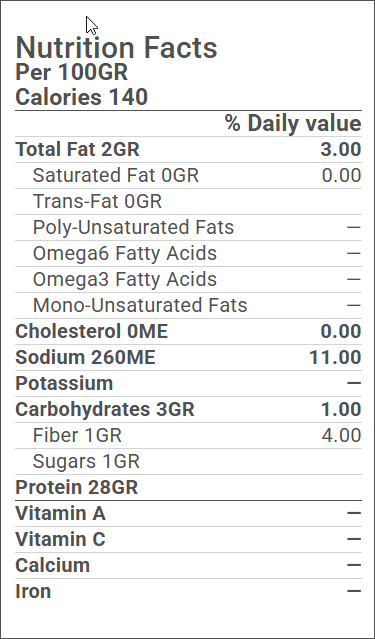Screen dimensions: 375x639
Task: Click the Fiber 1GR row
Action: 188,436
